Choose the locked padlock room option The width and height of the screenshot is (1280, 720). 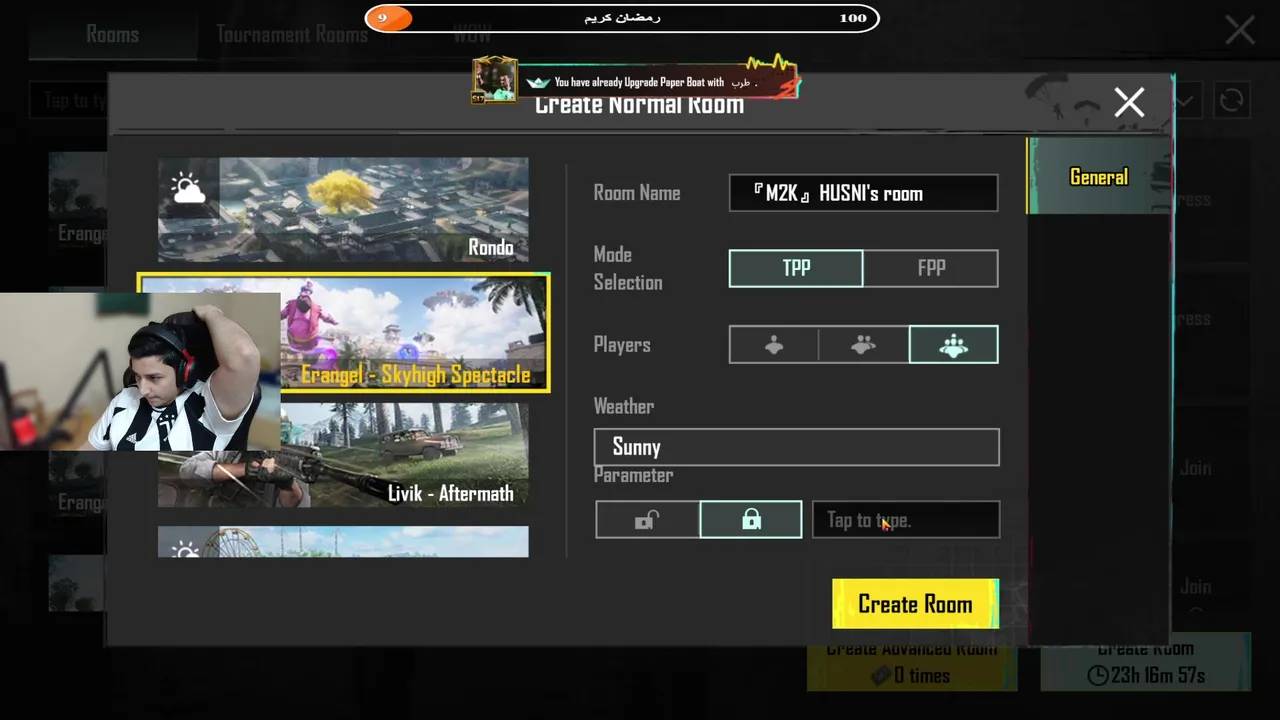[751, 520]
